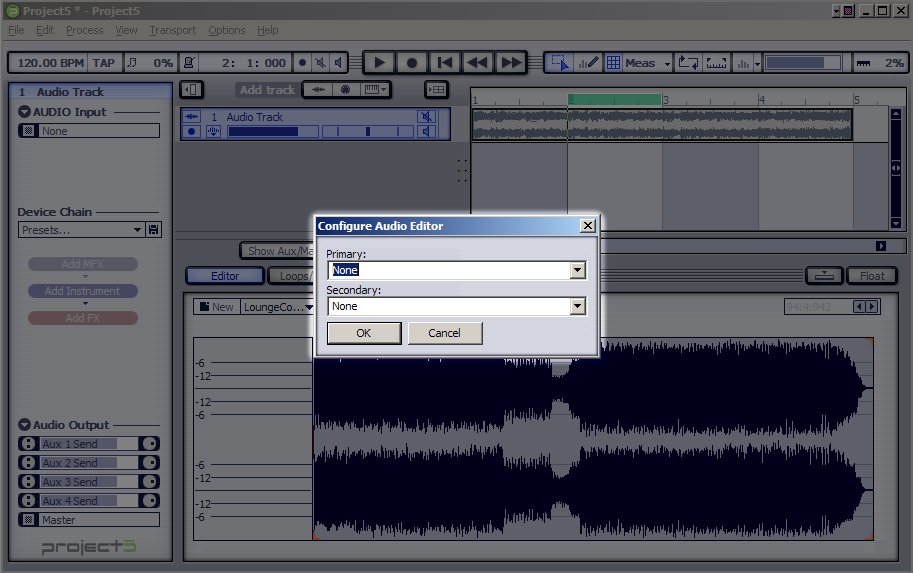Select the selection arrow tool in the toolbar
The height and width of the screenshot is (573, 913).
coord(560,62)
